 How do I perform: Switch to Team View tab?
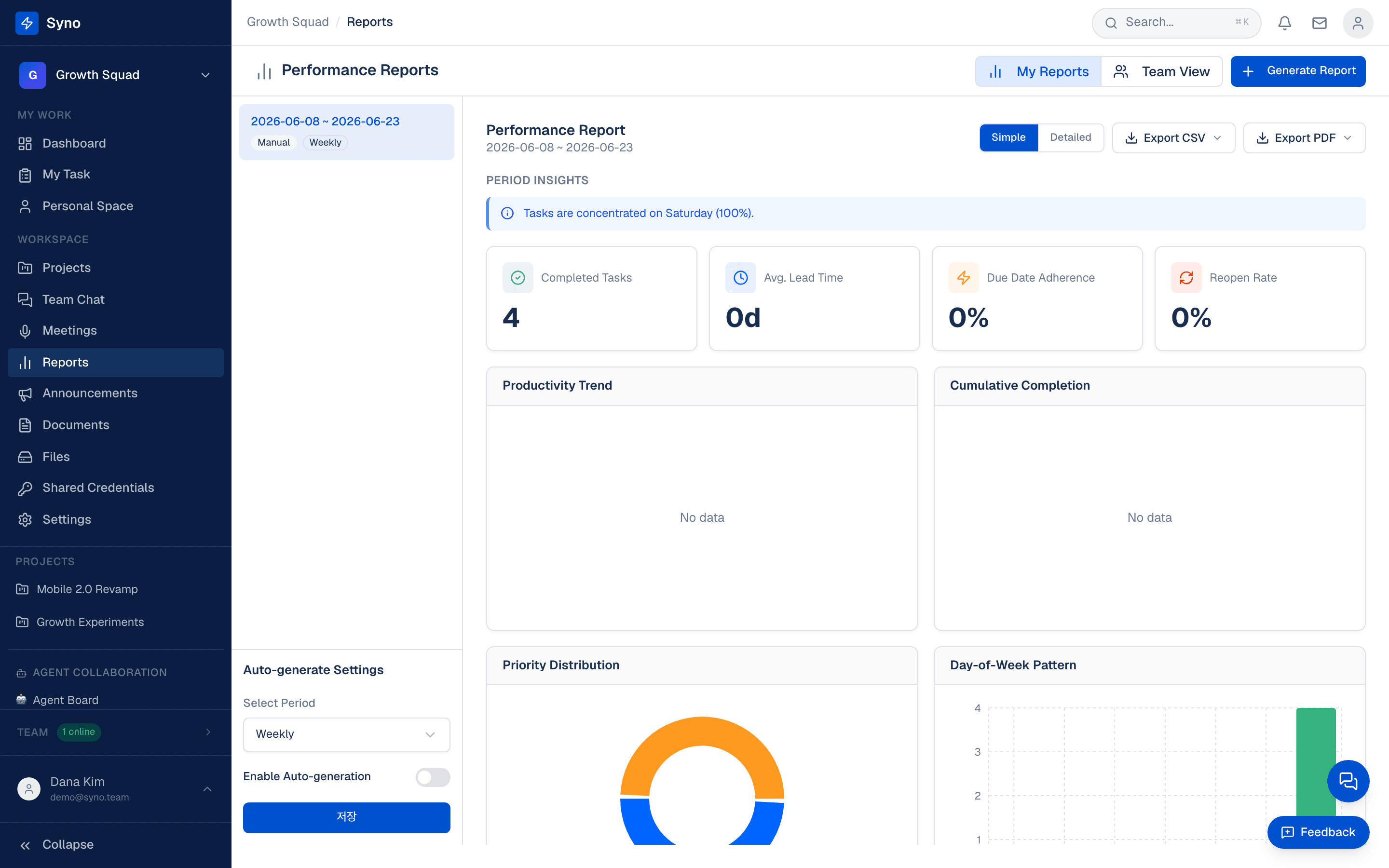tap(1162, 71)
